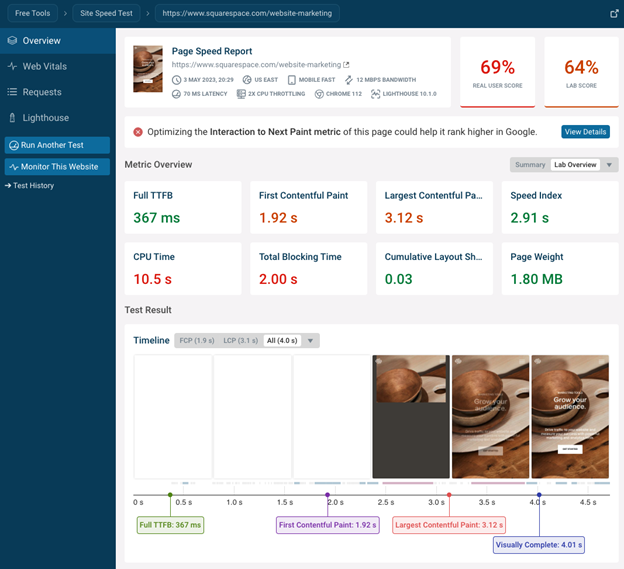Click the blue Visually Complete marker dot
The width and height of the screenshot is (624, 569).
tap(539, 495)
